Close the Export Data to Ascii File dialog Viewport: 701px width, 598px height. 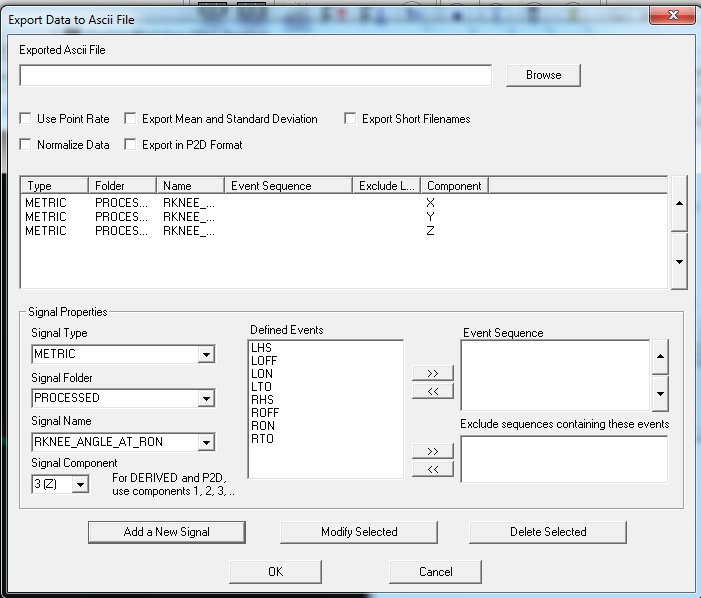point(673,15)
